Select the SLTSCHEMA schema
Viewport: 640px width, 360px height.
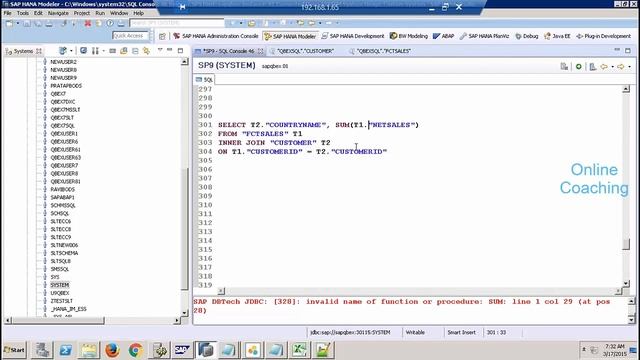pos(64,253)
